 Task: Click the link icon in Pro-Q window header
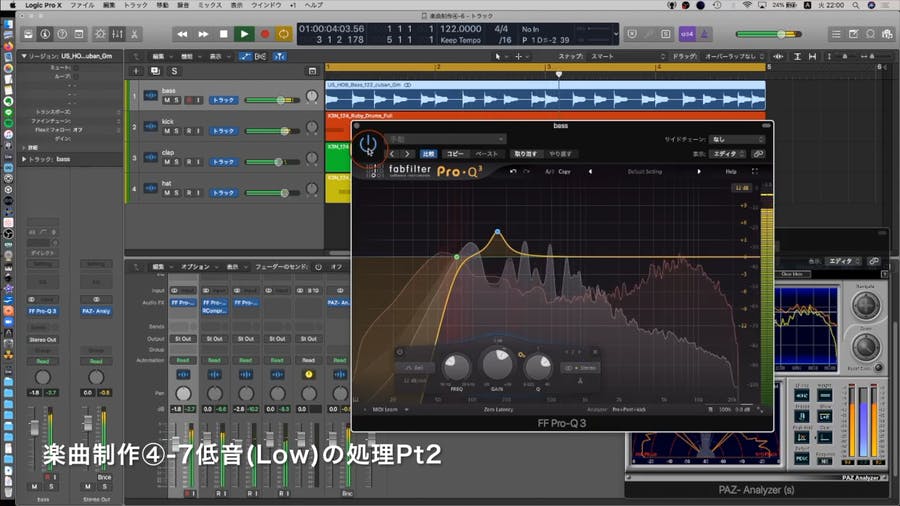pos(758,154)
